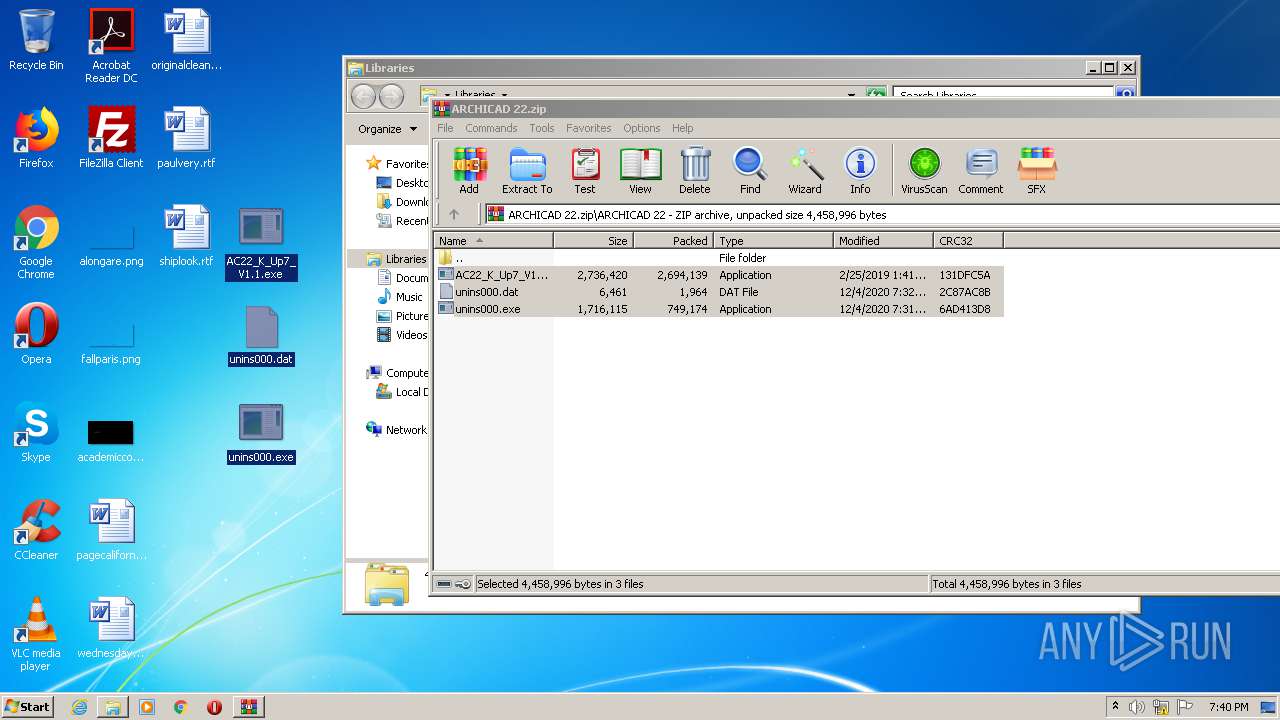
Task: Click the Extract To toolbar icon
Action: click(x=527, y=170)
